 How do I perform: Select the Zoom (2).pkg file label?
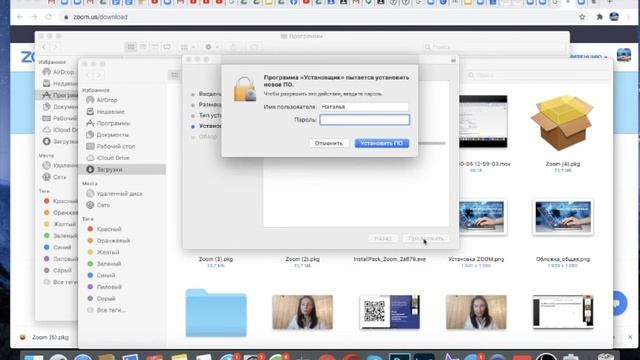pyautogui.click(x=302, y=259)
